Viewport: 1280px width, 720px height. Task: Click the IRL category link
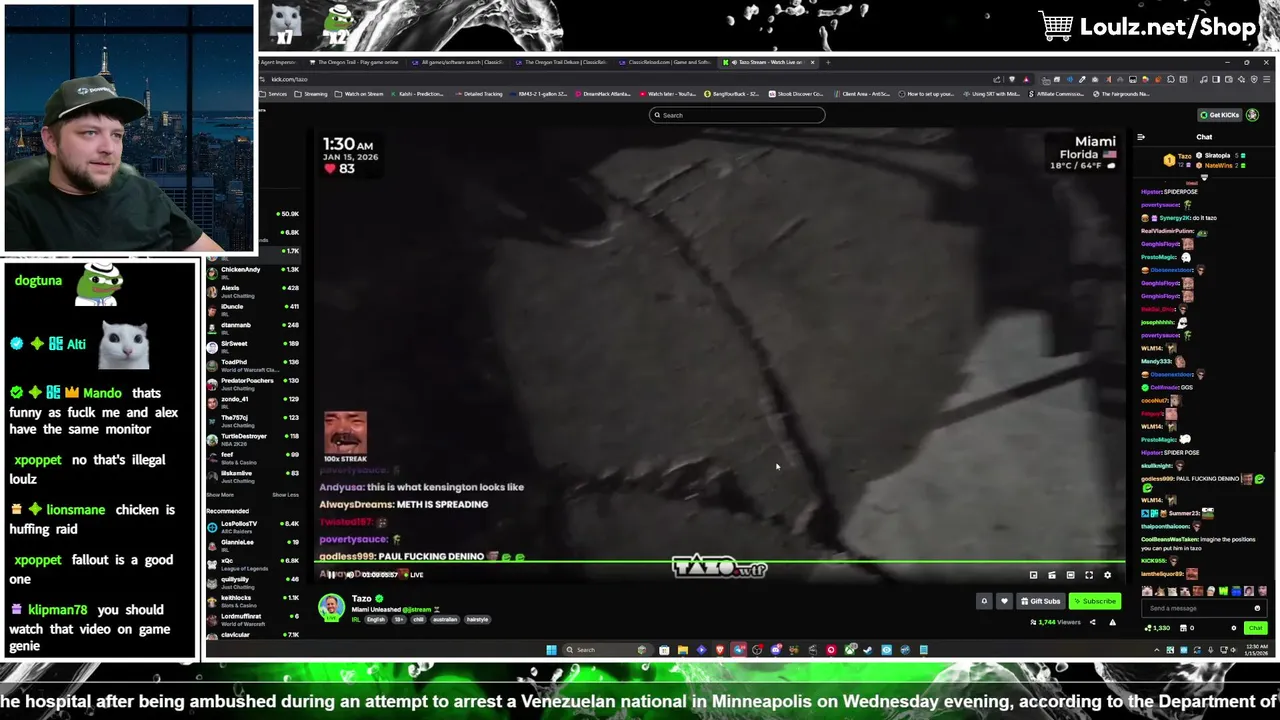pos(356,619)
